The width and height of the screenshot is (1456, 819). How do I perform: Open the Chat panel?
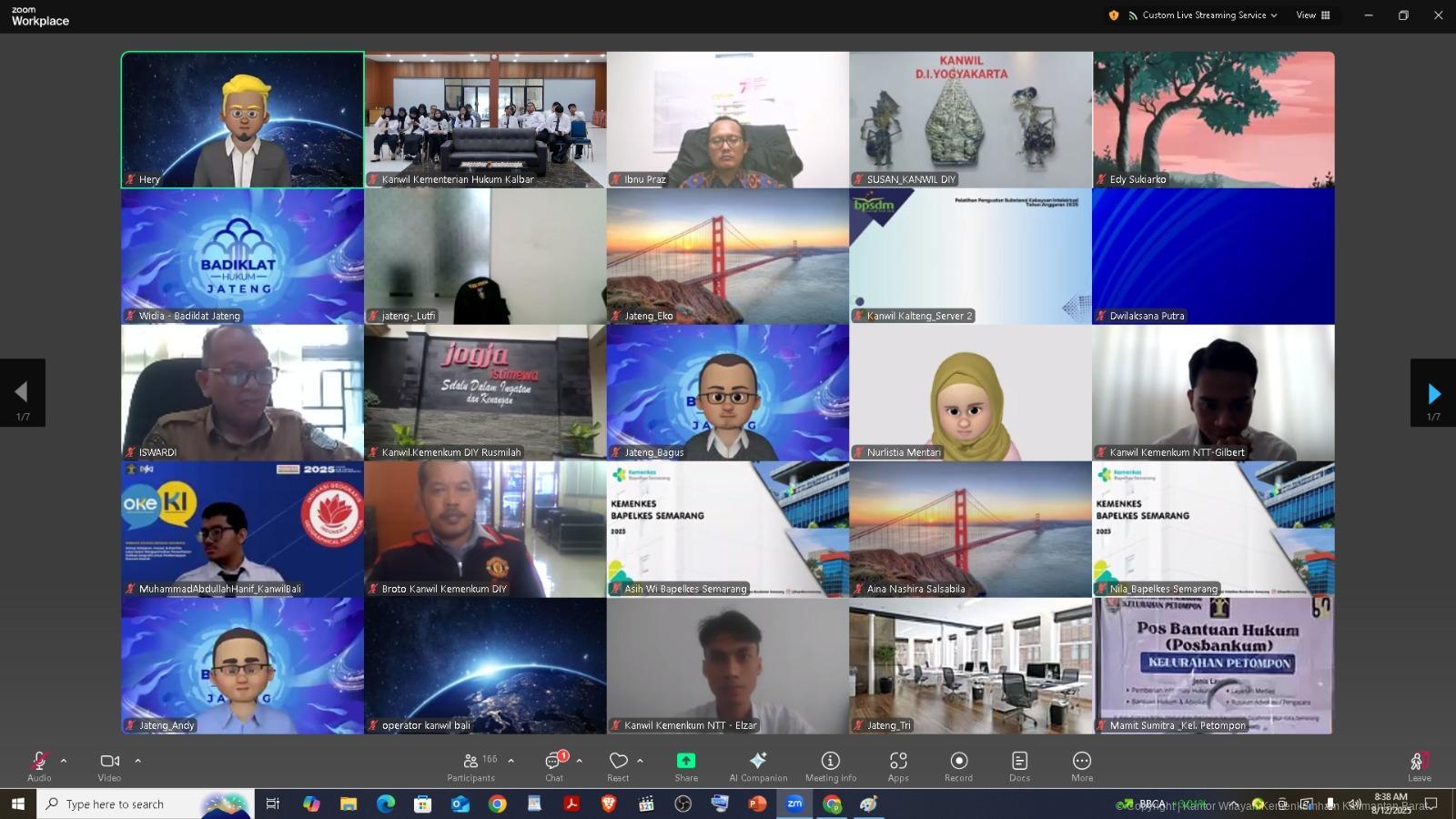click(553, 765)
